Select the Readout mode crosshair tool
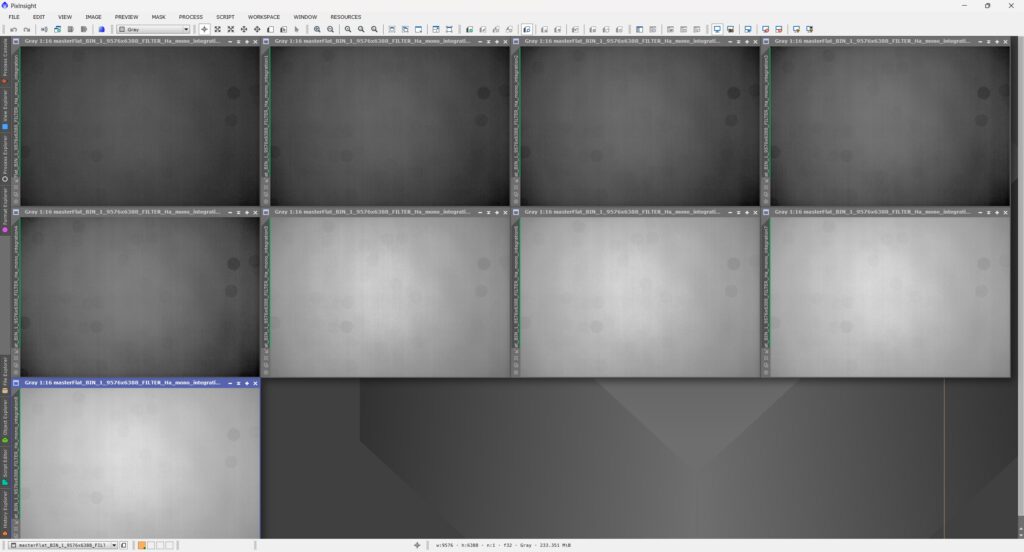The image size is (1024, 552). pyautogui.click(x=204, y=29)
